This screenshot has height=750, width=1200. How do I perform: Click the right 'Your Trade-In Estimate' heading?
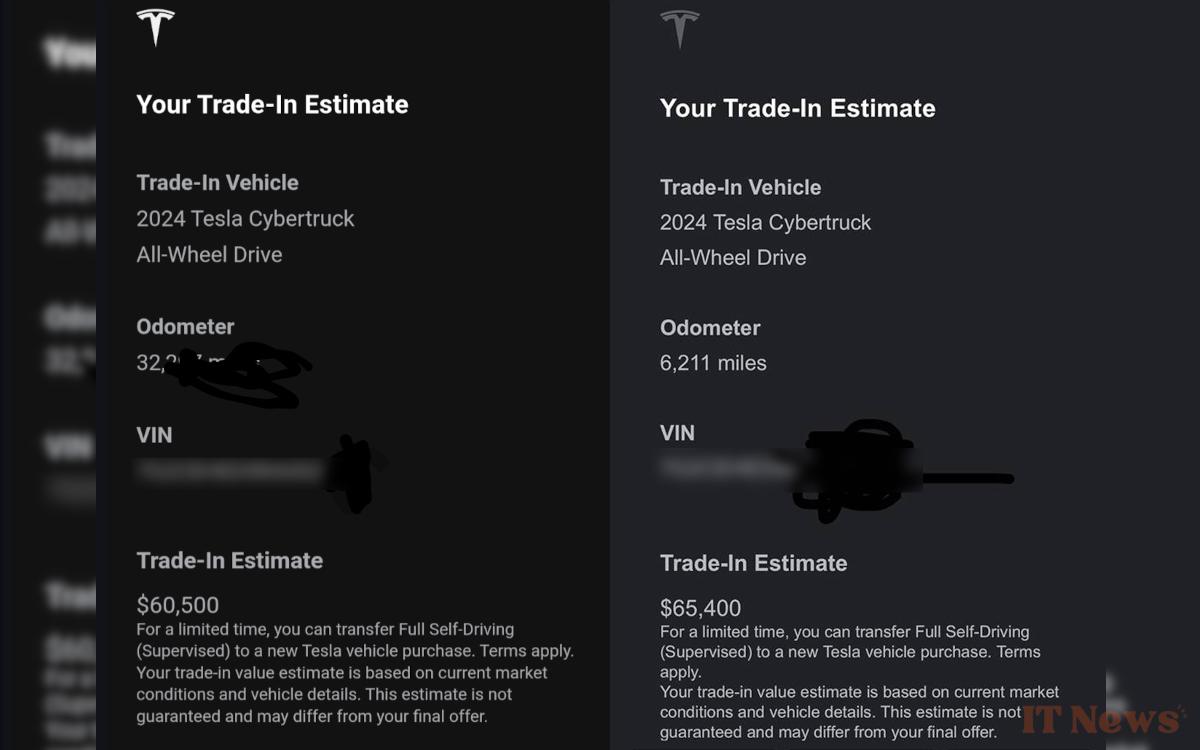tap(797, 108)
